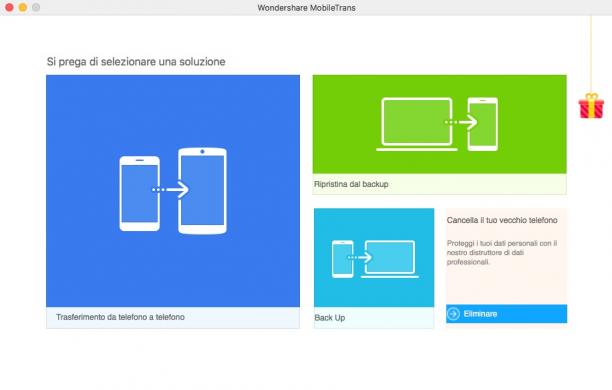The image size is (612, 390).
Task: Close the MobileTrans window with red button
Action: pyautogui.click(x=9, y=7)
